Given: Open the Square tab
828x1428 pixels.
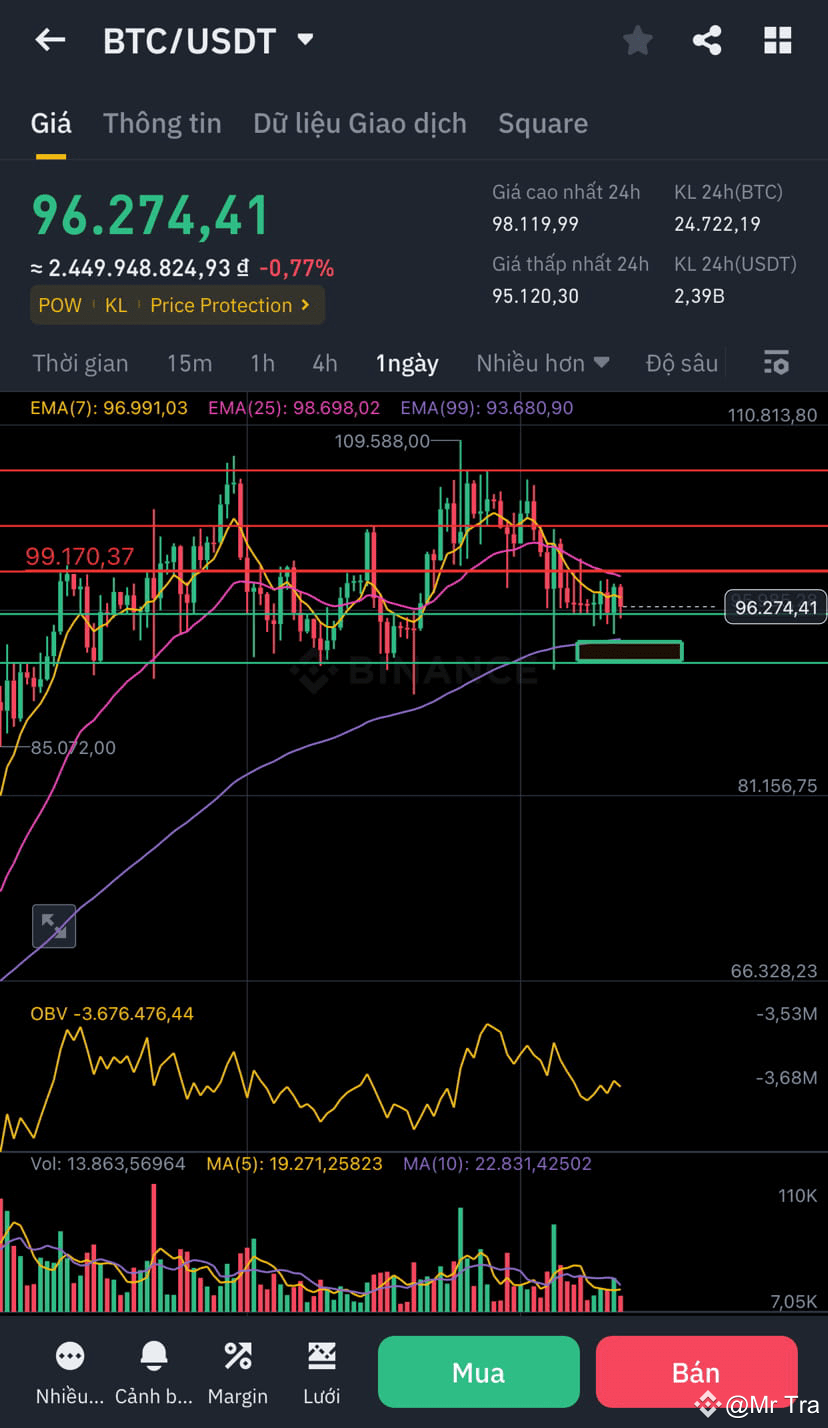Looking at the screenshot, I should (542, 122).
